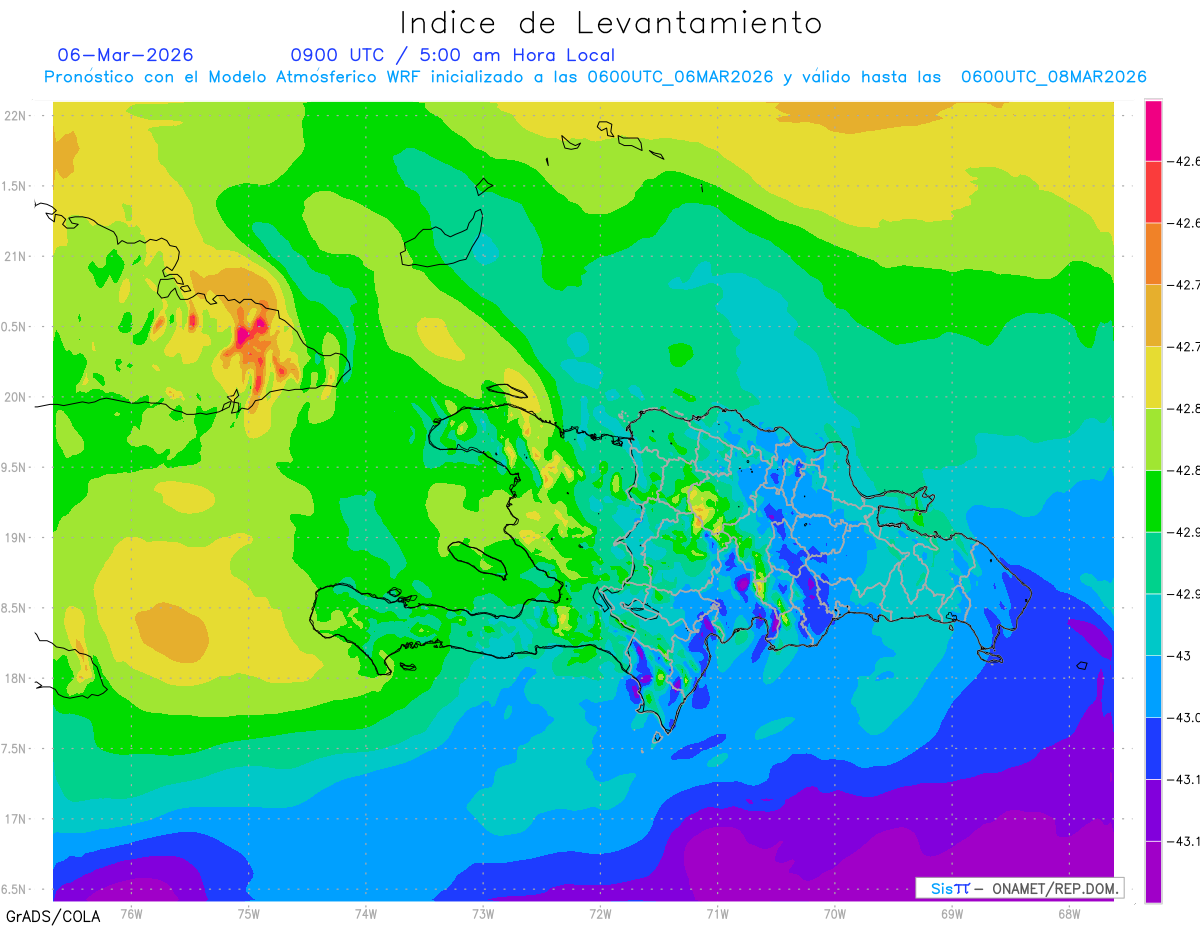Click the "20N" latitude label
The height and width of the screenshot is (927, 1200).
click(15, 397)
